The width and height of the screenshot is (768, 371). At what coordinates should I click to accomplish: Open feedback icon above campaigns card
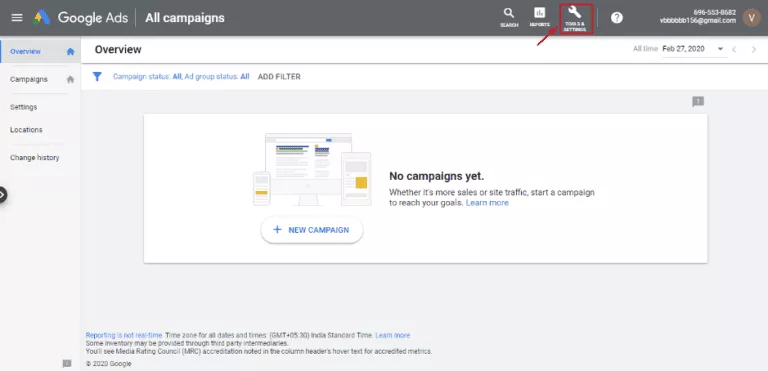(x=698, y=101)
